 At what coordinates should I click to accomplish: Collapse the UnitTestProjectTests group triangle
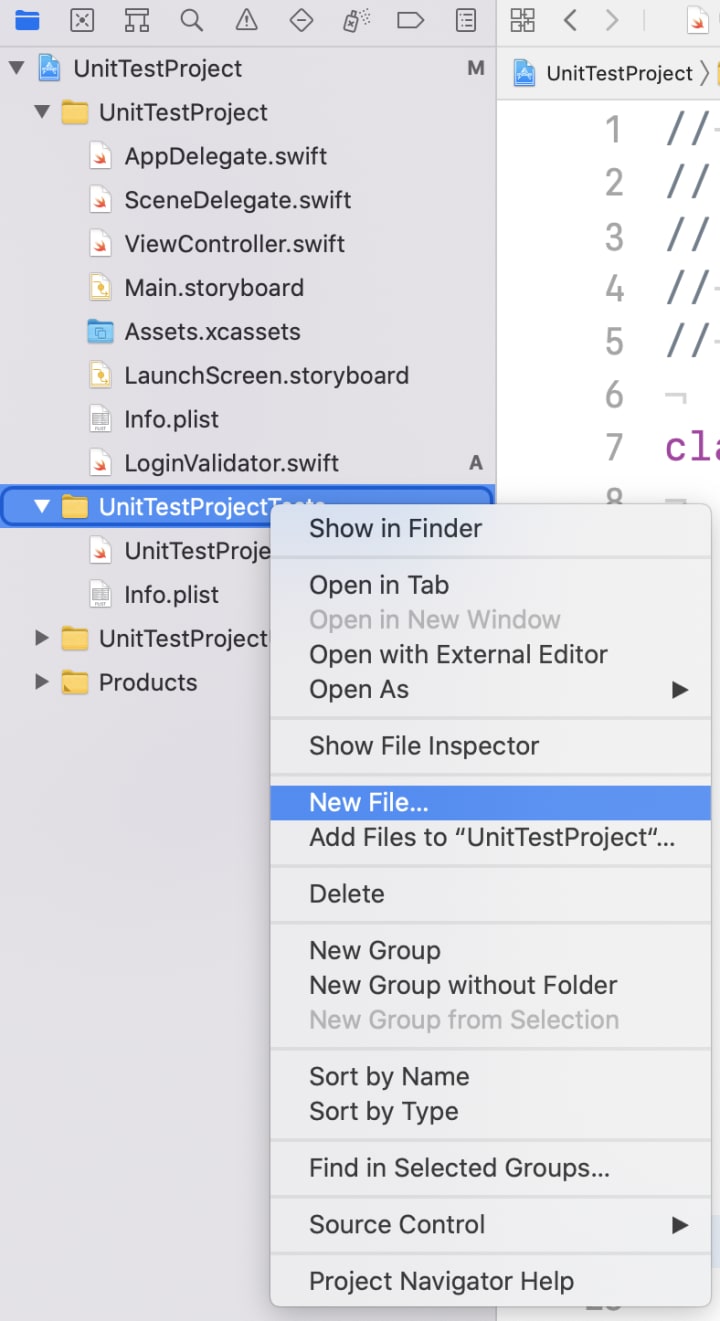pyautogui.click(x=42, y=507)
